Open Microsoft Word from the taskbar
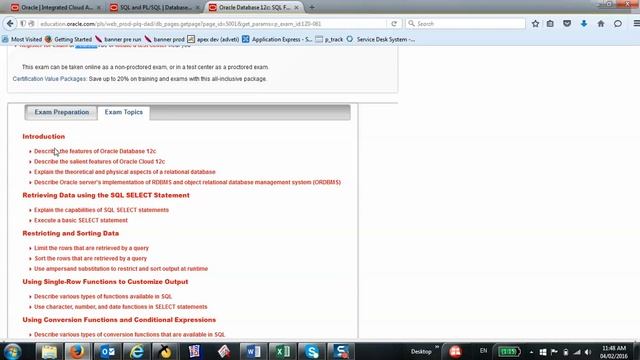This screenshot has height=360, width=640. point(253,351)
